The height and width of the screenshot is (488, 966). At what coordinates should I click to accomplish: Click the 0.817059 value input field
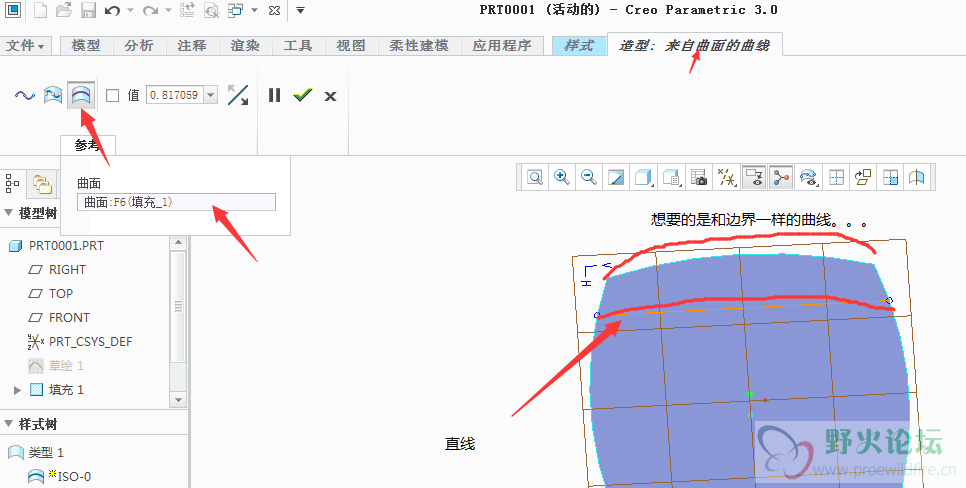click(175, 95)
